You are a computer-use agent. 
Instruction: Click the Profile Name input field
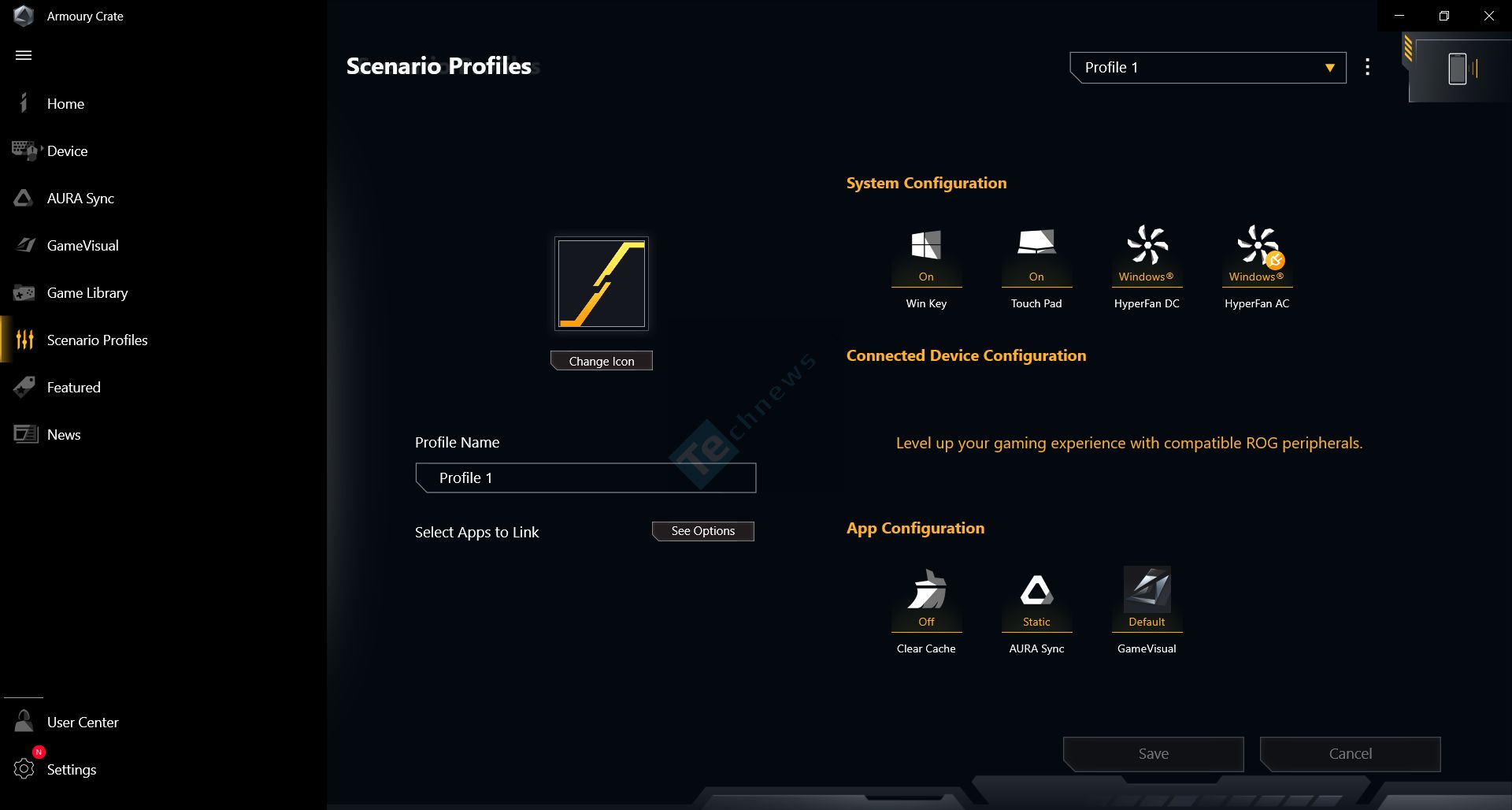586,477
